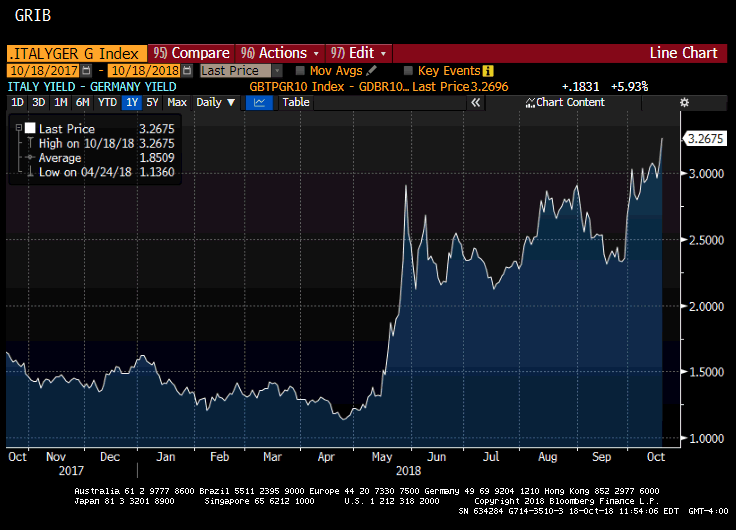
Task: Open chart settings gear icon
Action: tap(684, 102)
